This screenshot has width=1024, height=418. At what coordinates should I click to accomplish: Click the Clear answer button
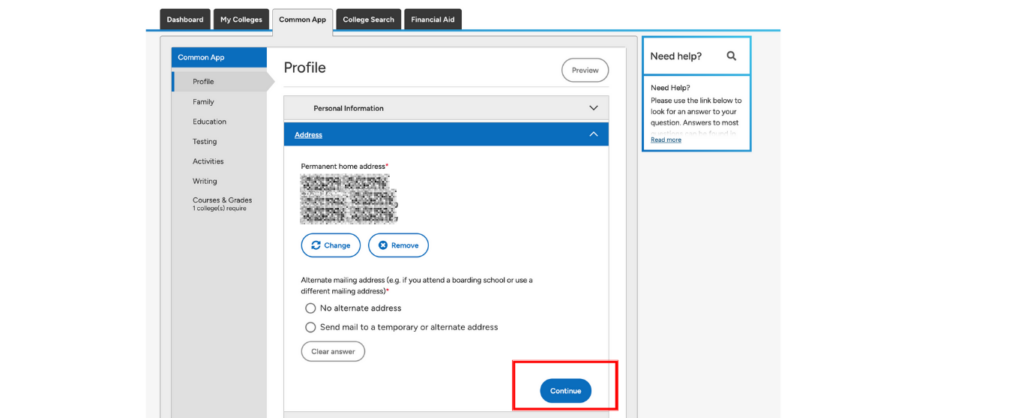tap(333, 351)
